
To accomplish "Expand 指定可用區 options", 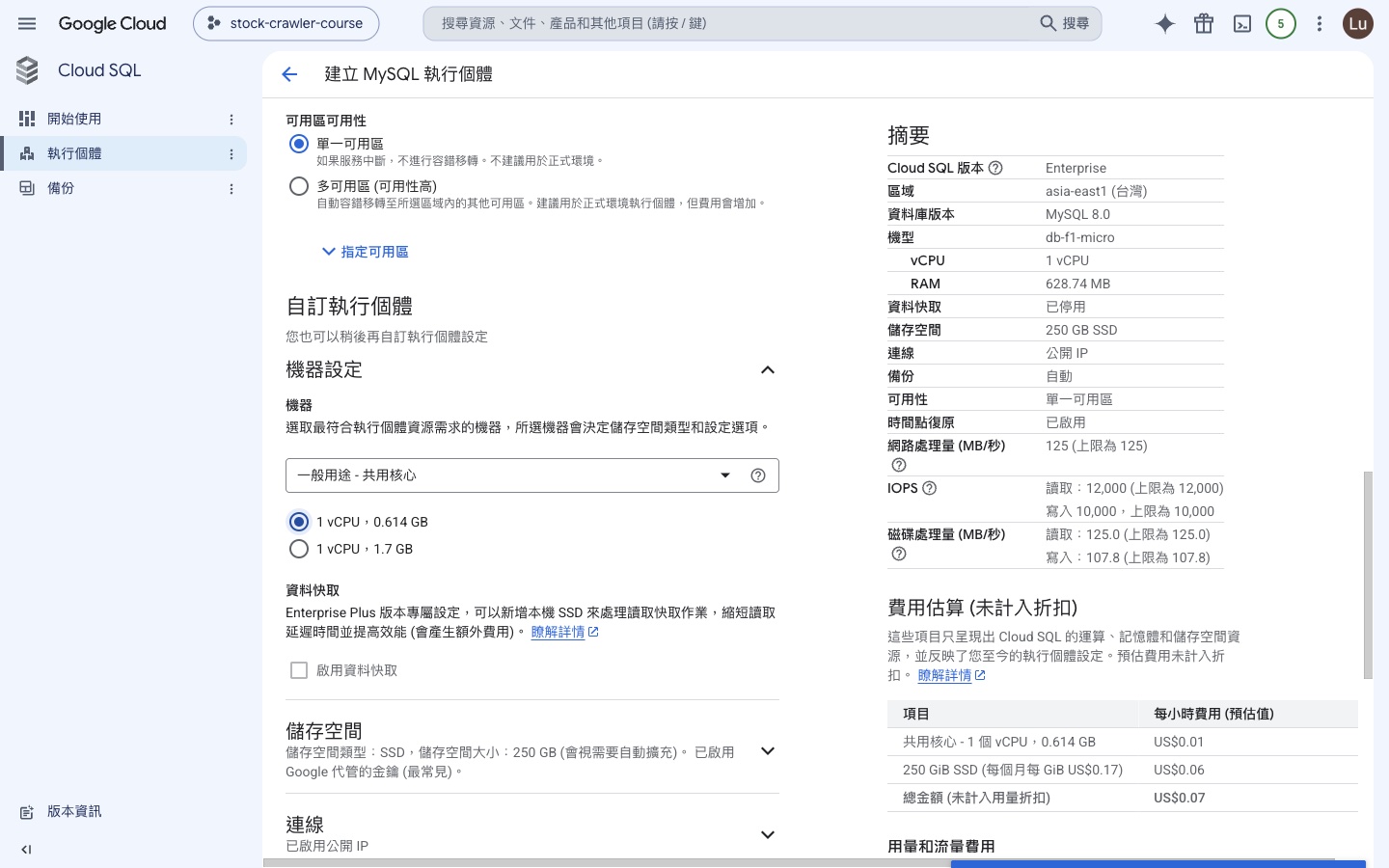I will [x=365, y=252].
